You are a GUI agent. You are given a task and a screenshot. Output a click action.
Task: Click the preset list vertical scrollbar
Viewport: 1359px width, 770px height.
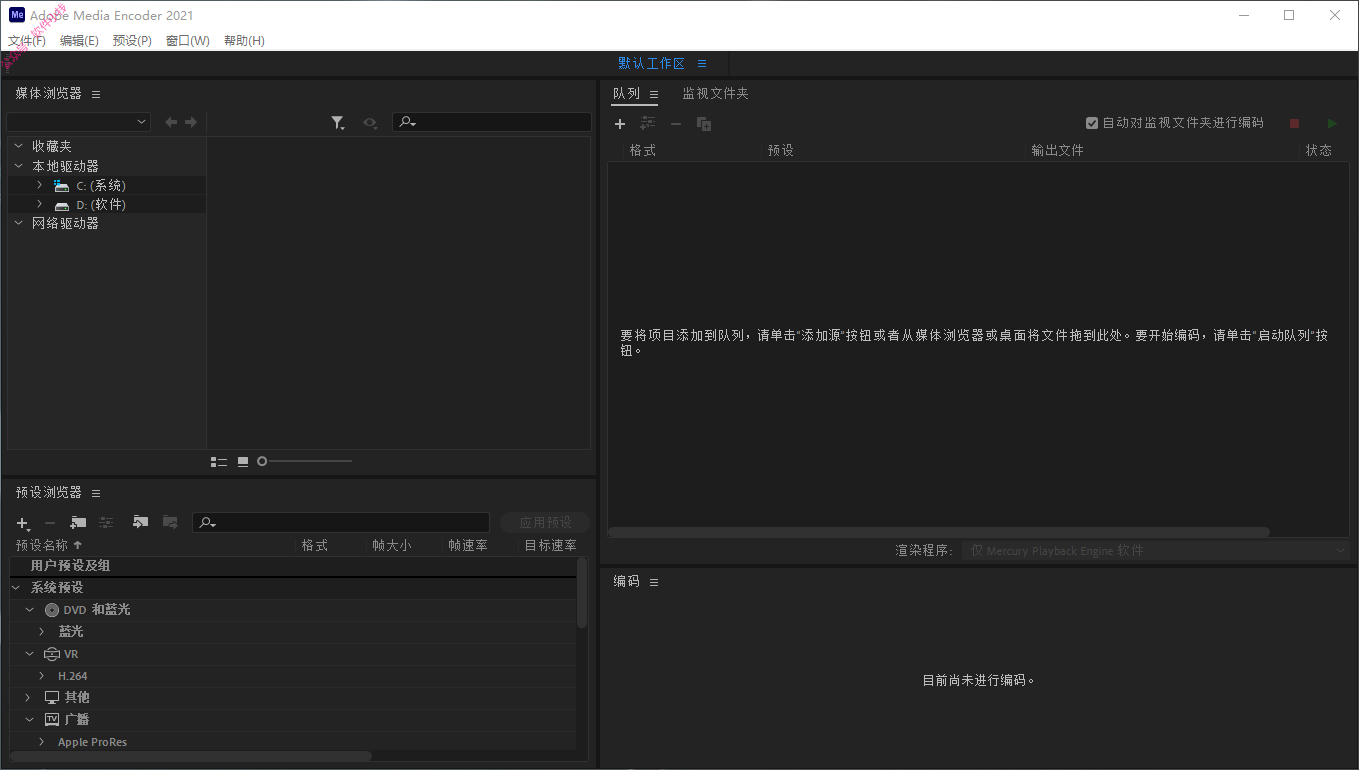[x=582, y=593]
